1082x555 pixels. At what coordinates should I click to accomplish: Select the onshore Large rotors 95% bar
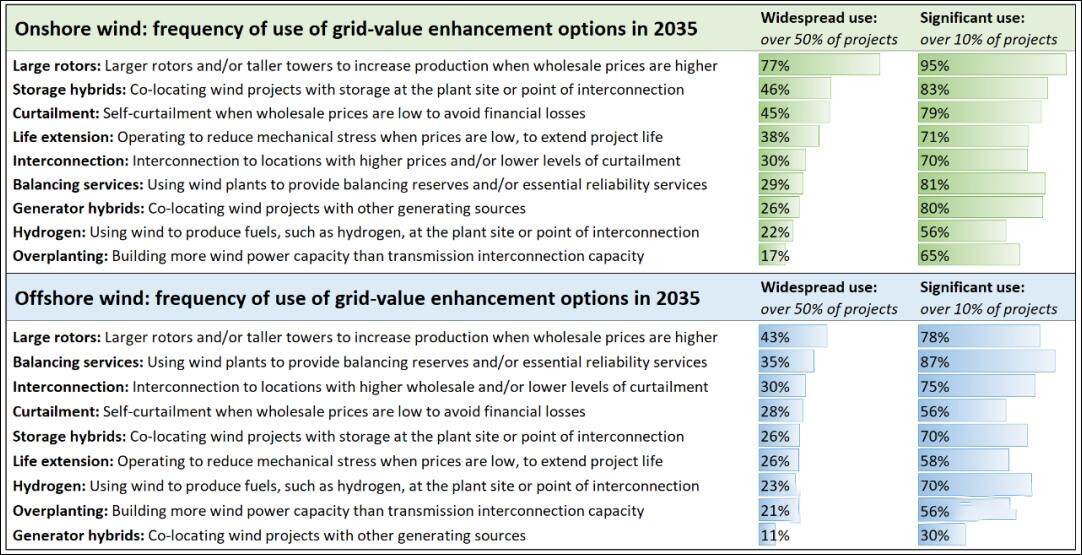click(x=992, y=65)
